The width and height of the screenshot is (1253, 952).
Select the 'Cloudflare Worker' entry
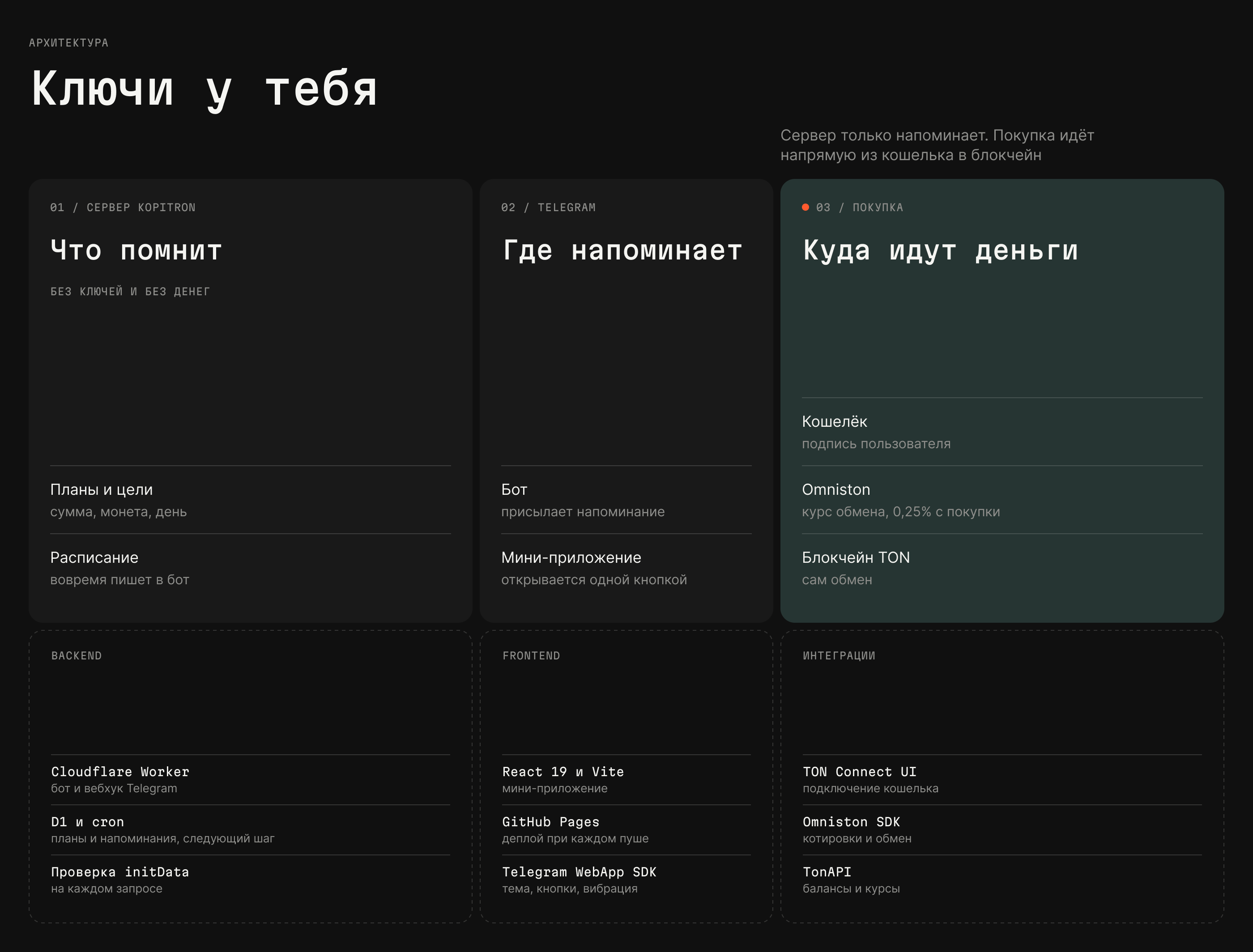(x=251, y=780)
